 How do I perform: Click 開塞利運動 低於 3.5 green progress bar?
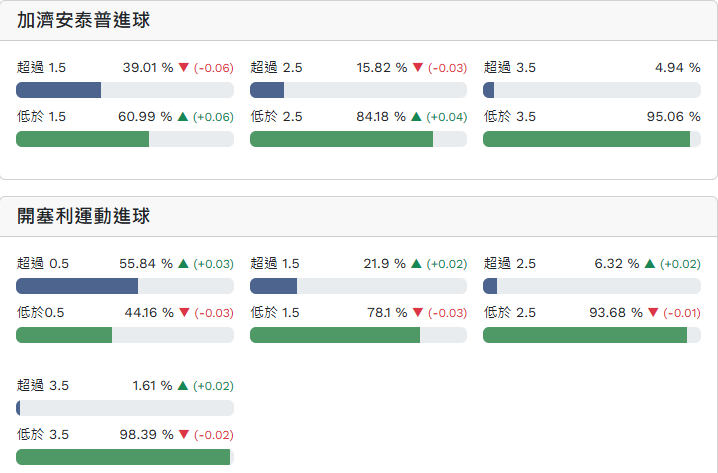[x=123, y=457]
